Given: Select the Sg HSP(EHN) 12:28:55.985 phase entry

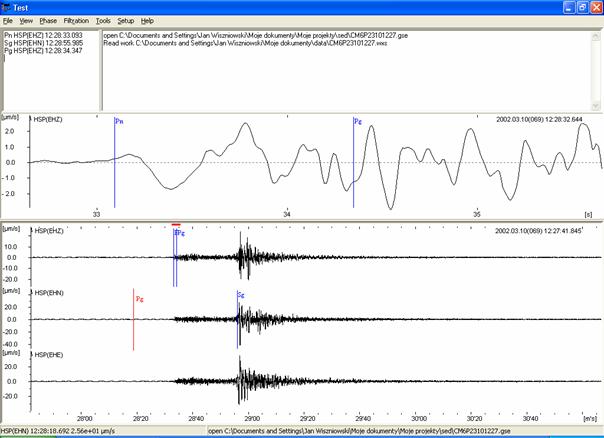Looking at the screenshot, I should point(44,43).
